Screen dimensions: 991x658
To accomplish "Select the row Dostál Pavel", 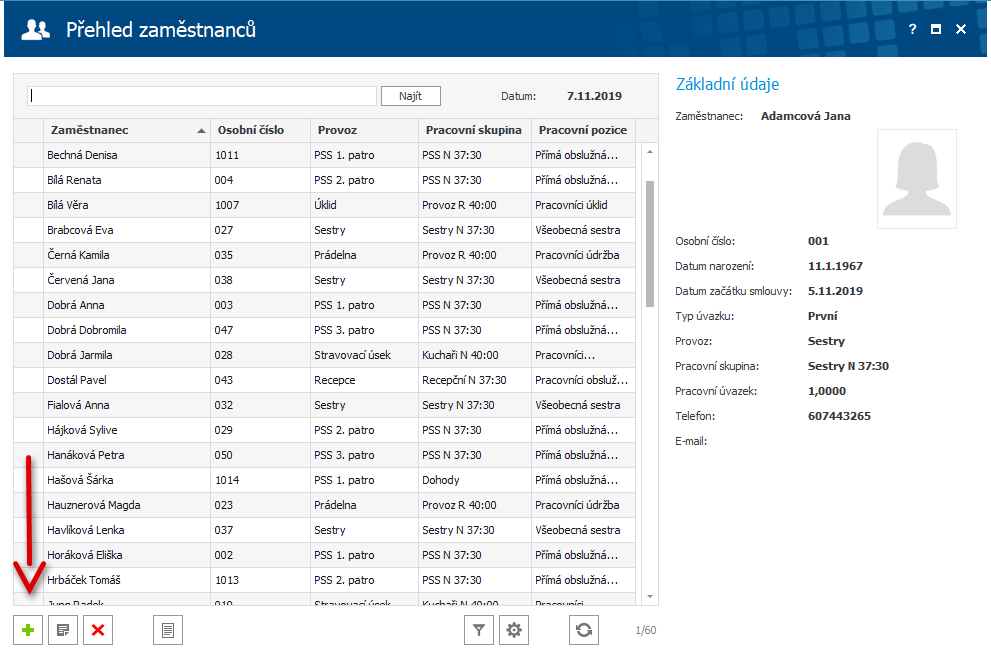I will tap(324, 380).
